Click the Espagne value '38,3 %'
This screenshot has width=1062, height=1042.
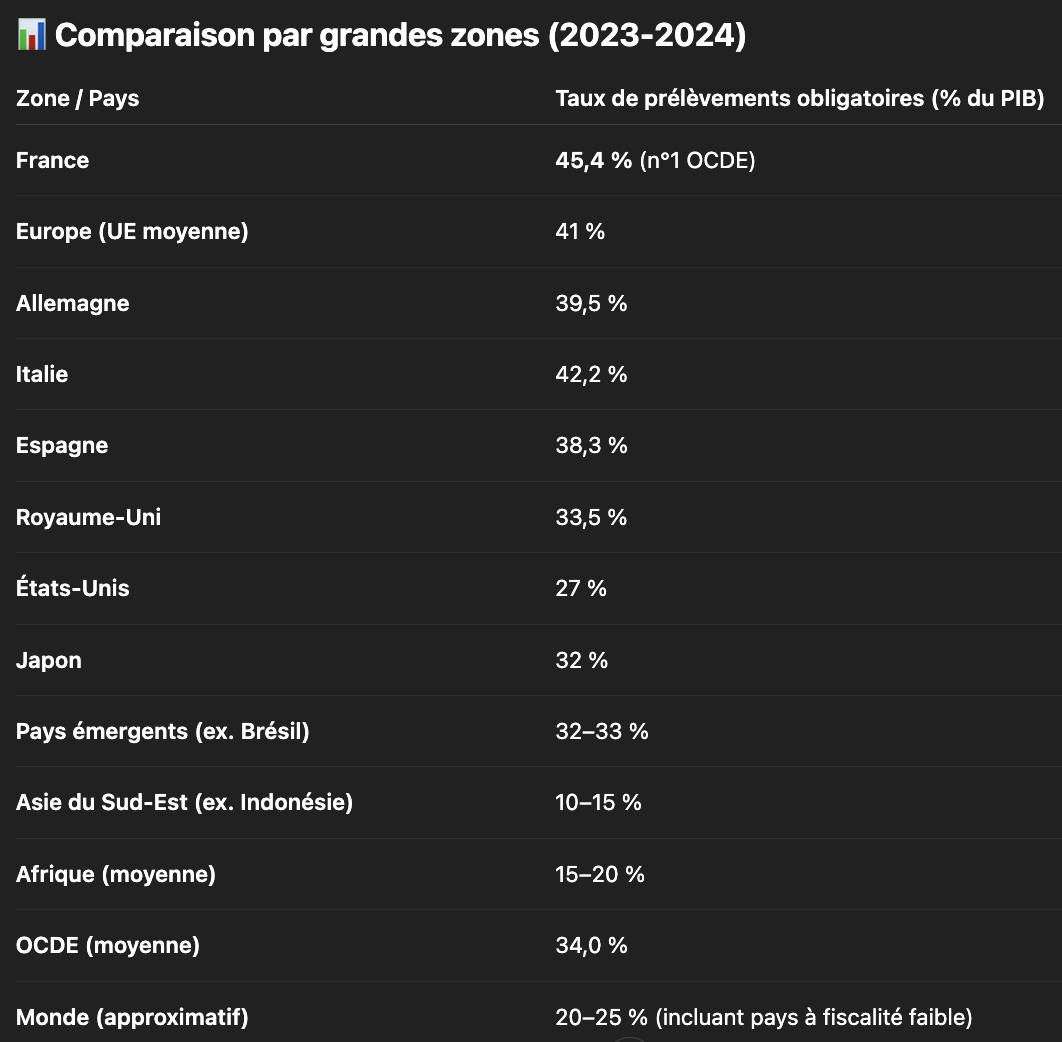tap(591, 446)
